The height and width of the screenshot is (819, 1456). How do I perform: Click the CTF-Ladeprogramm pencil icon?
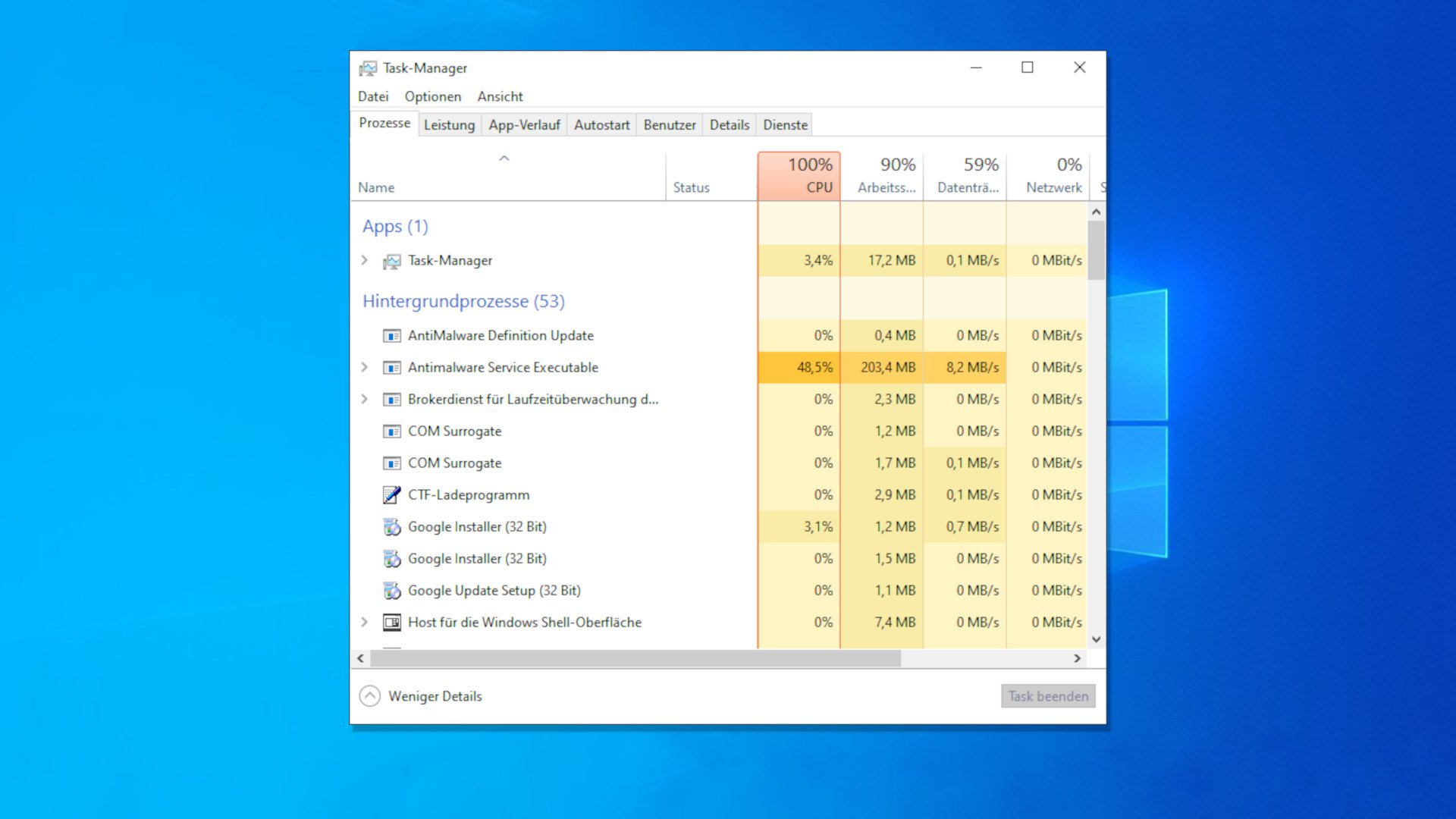pyautogui.click(x=393, y=494)
